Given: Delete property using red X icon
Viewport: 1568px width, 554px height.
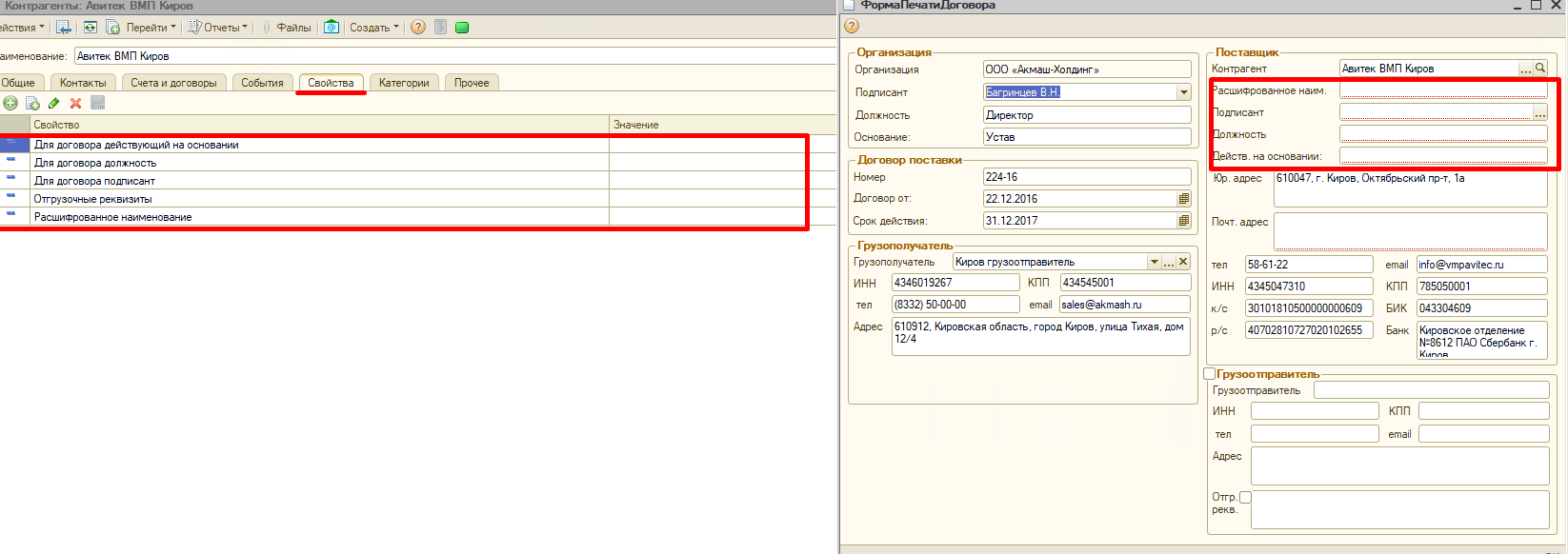Looking at the screenshot, I should pyautogui.click(x=76, y=104).
